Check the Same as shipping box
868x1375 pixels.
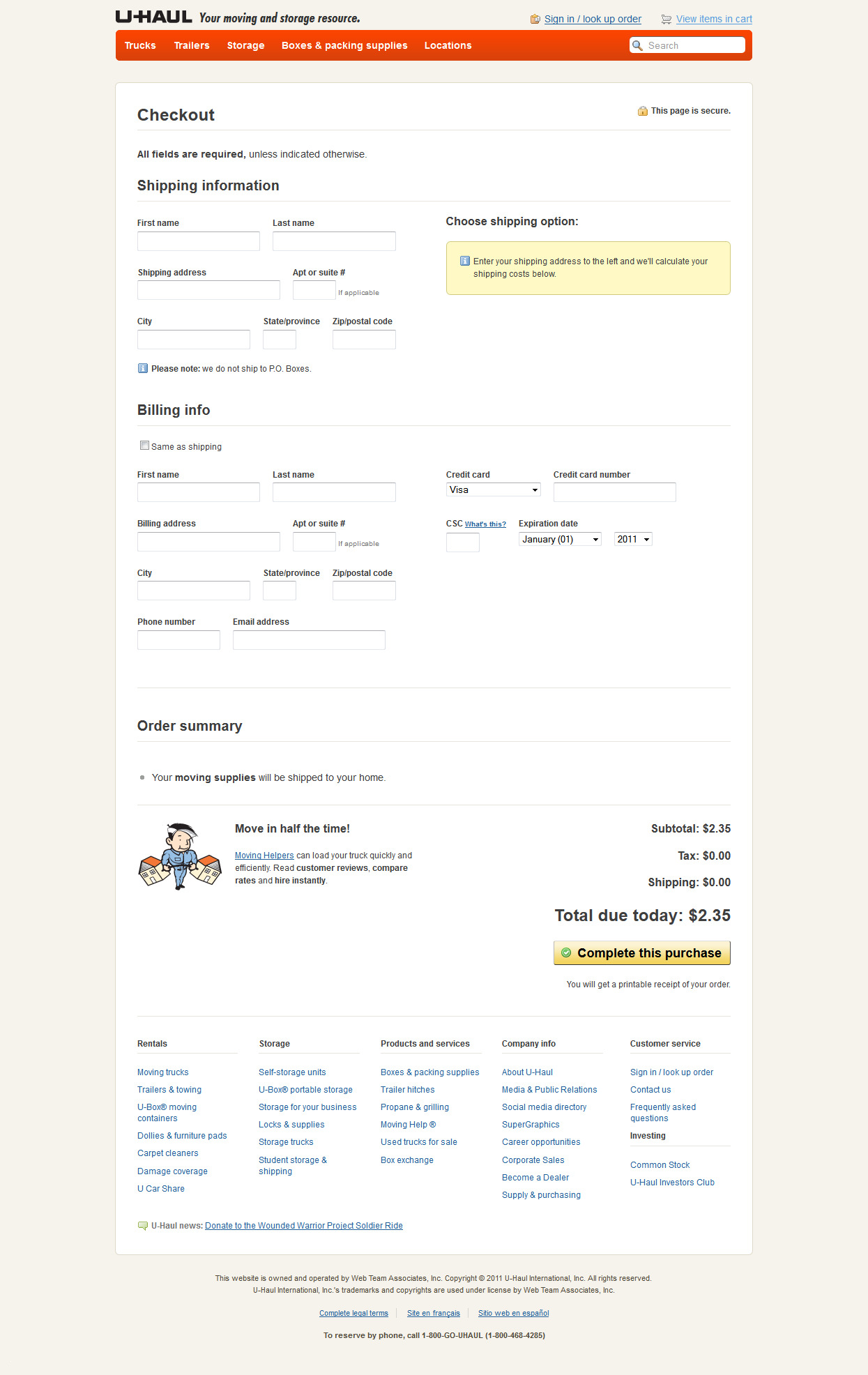(x=144, y=446)
